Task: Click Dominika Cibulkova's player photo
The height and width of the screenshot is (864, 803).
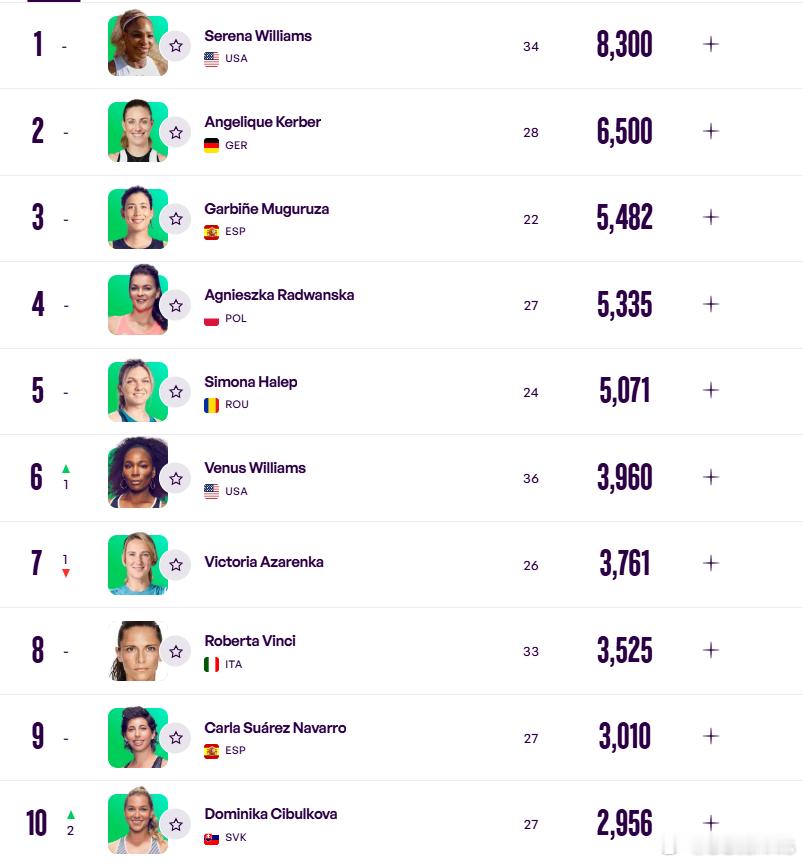Action: tap(138, 821)
